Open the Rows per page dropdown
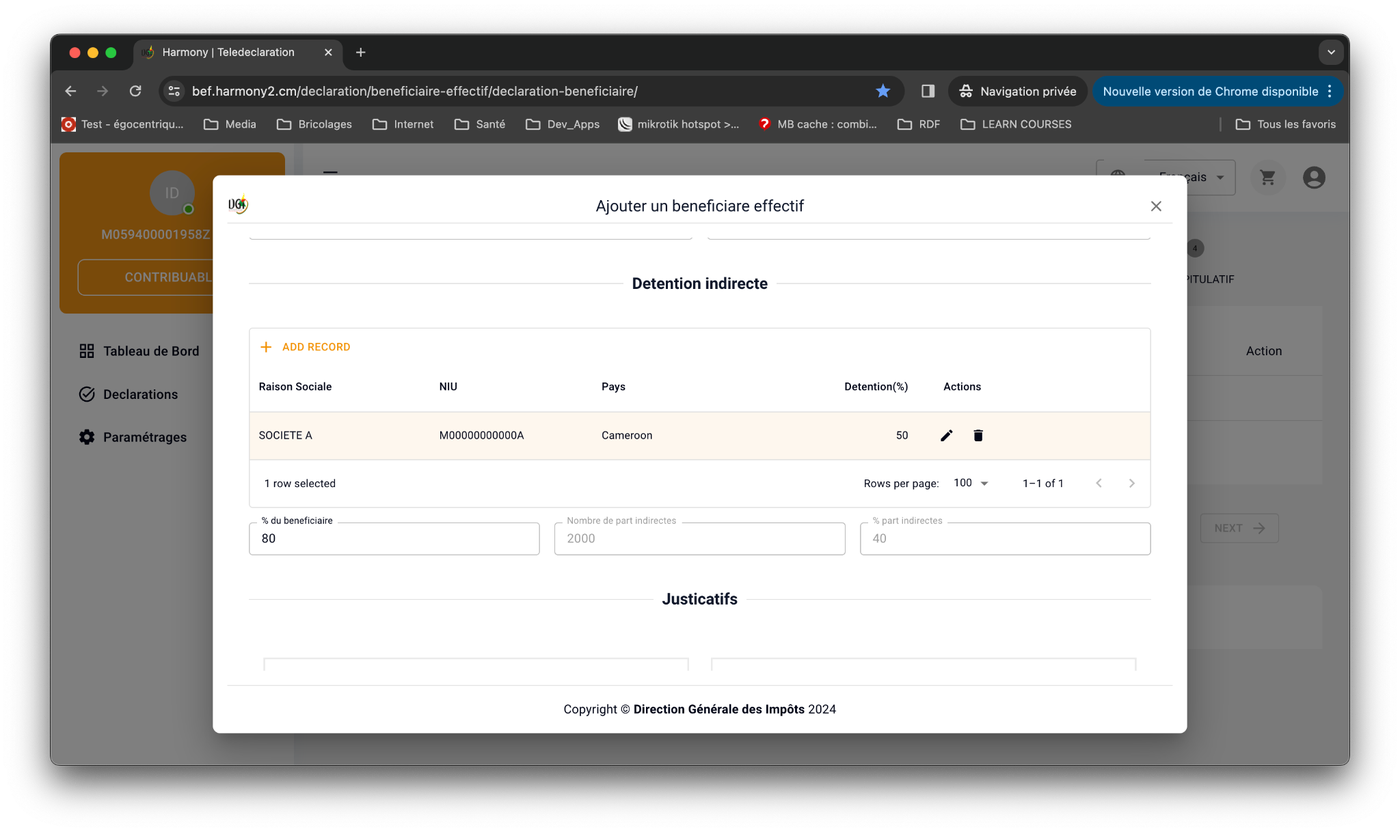 [971, 483]
